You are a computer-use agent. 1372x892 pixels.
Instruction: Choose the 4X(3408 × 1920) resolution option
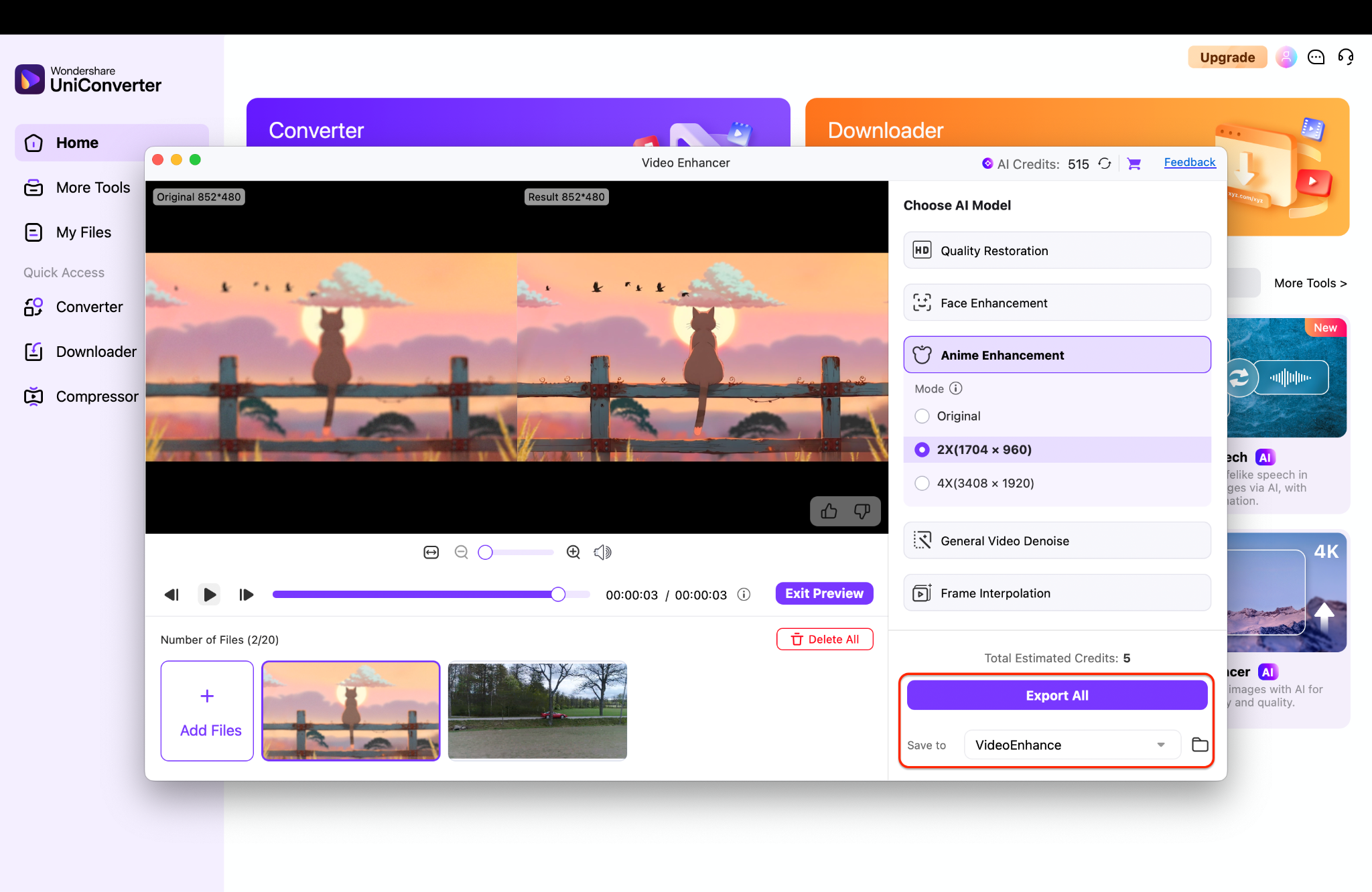(922, 483)
